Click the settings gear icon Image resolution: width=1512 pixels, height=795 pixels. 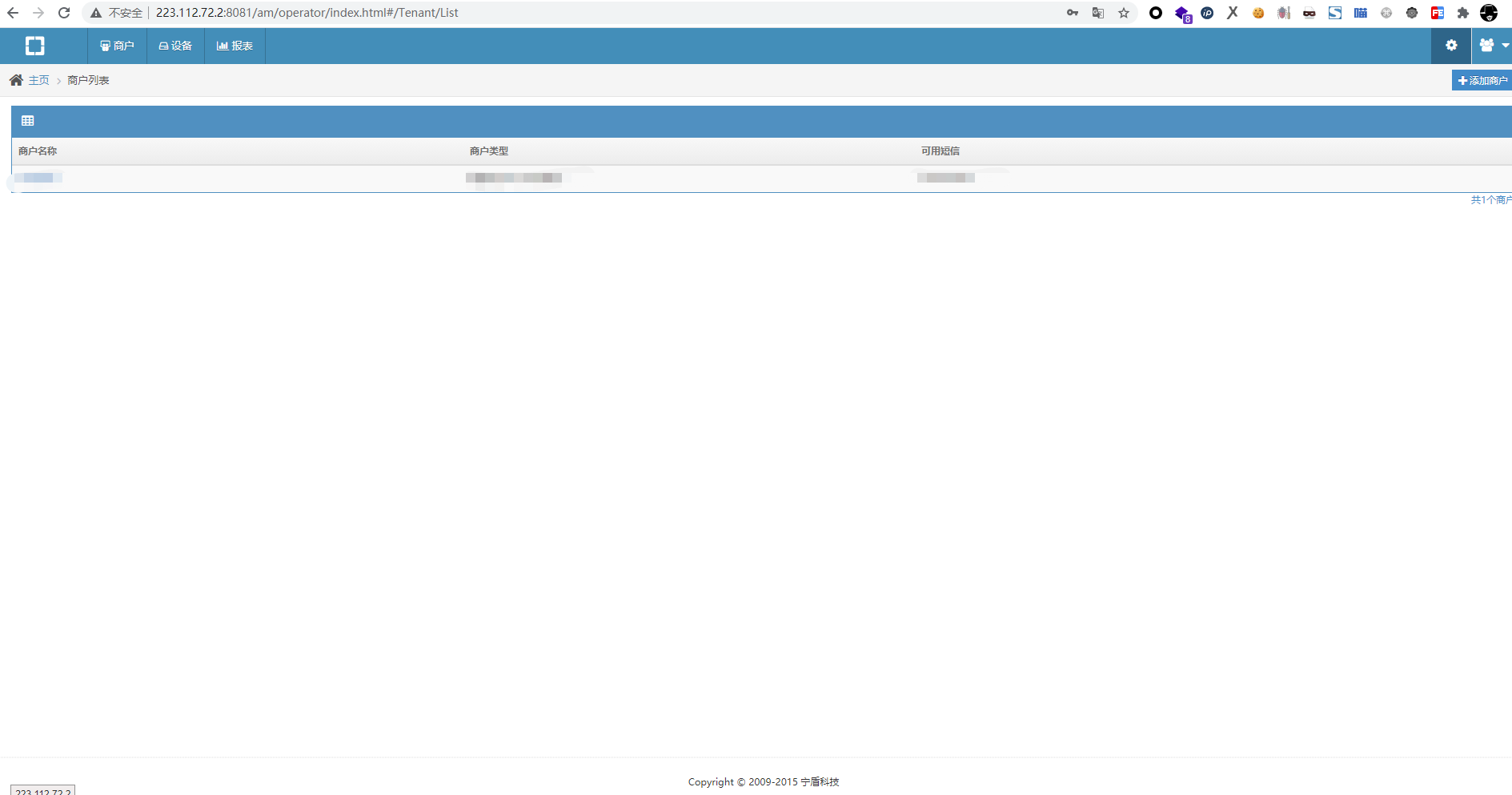pos(1450,46)
